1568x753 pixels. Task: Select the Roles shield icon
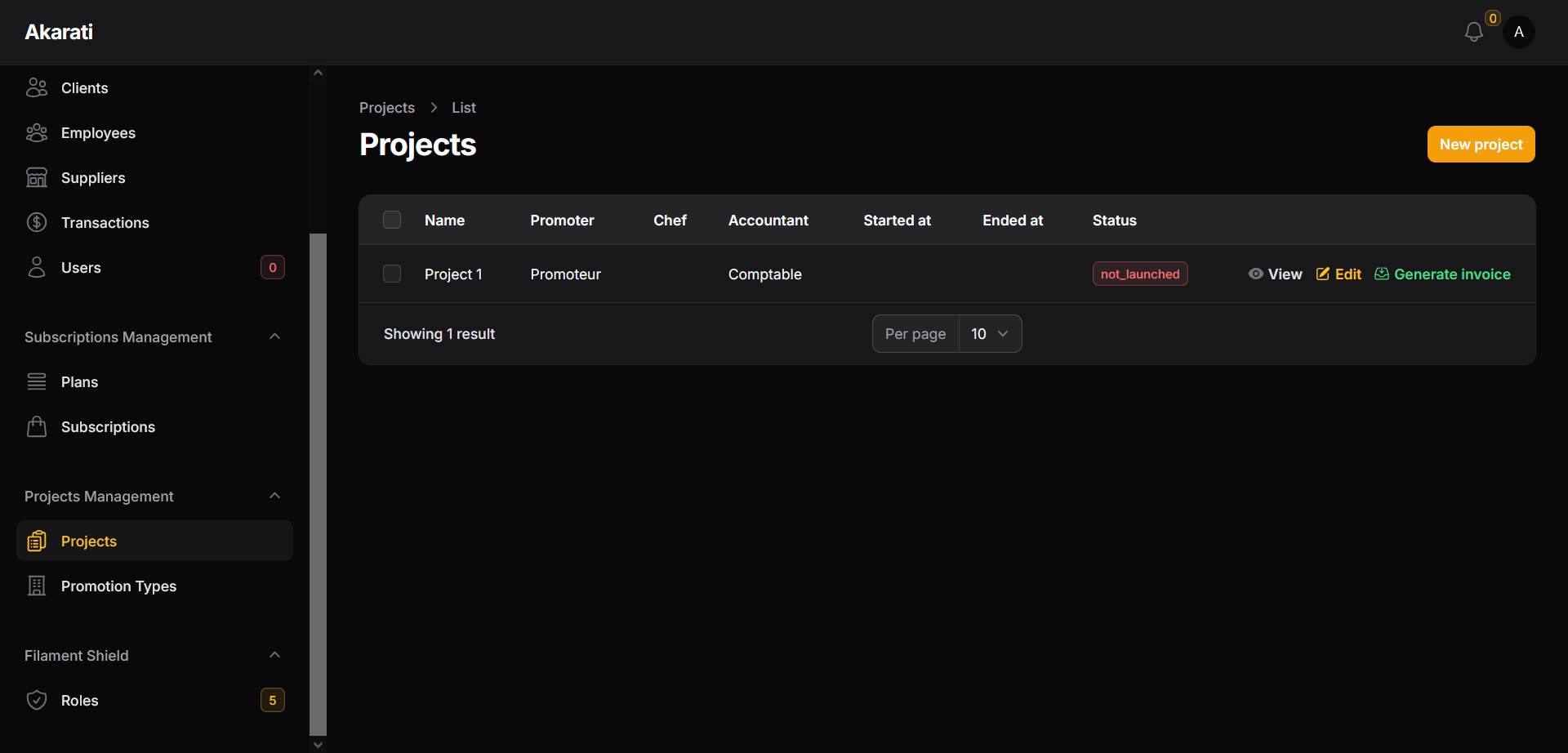(37, 700)
